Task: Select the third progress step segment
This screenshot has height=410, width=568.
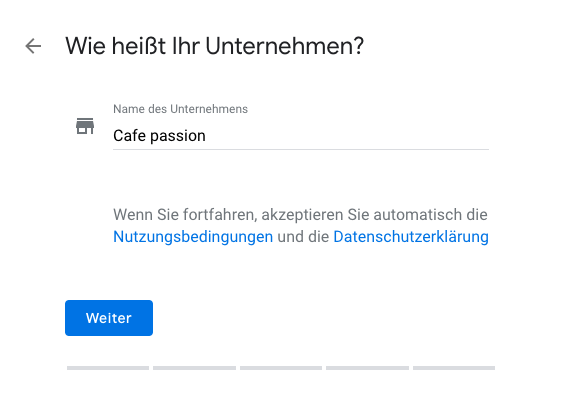Action: coord(281,368)
